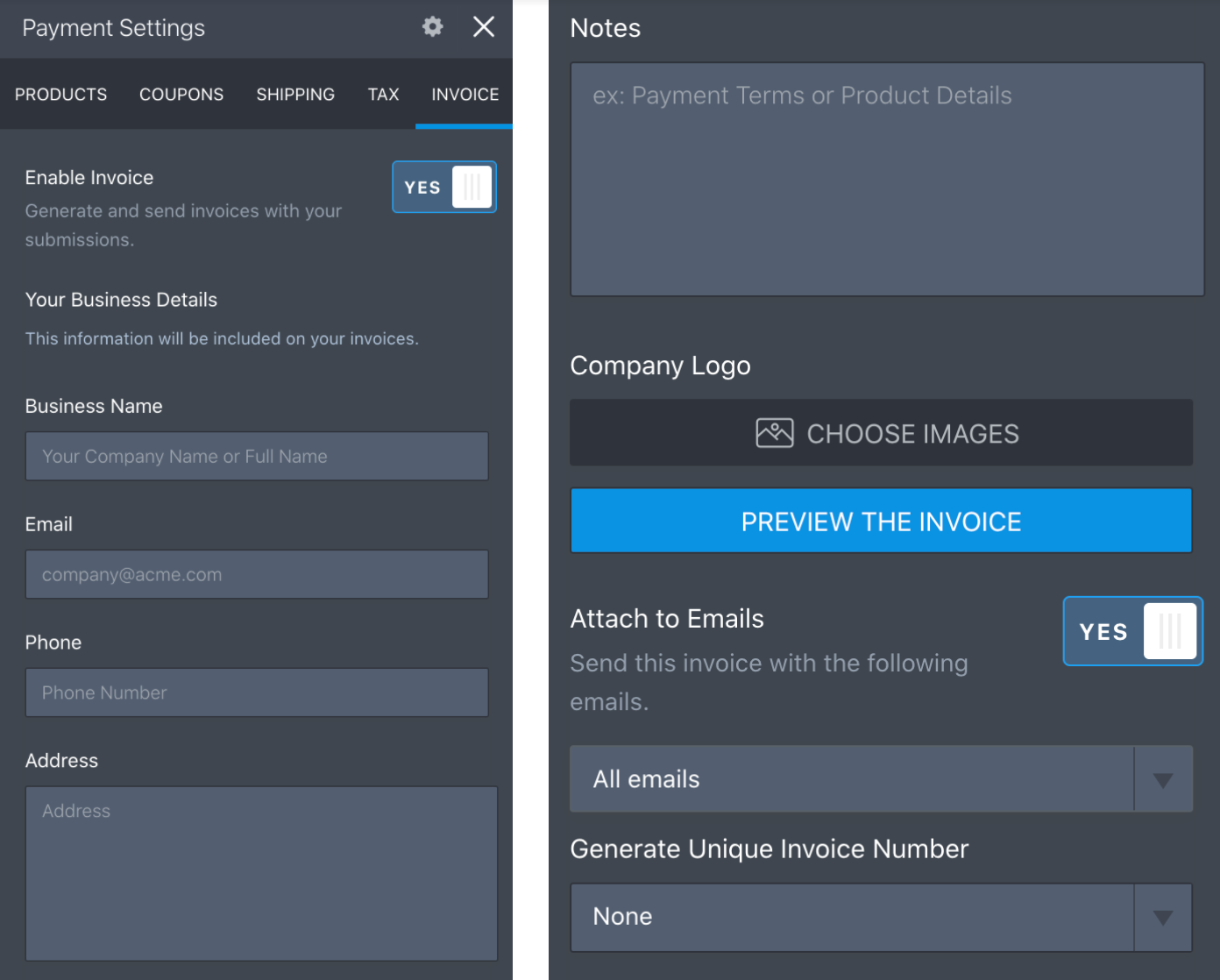Switch to the Coupons tab

click(181, 95)
